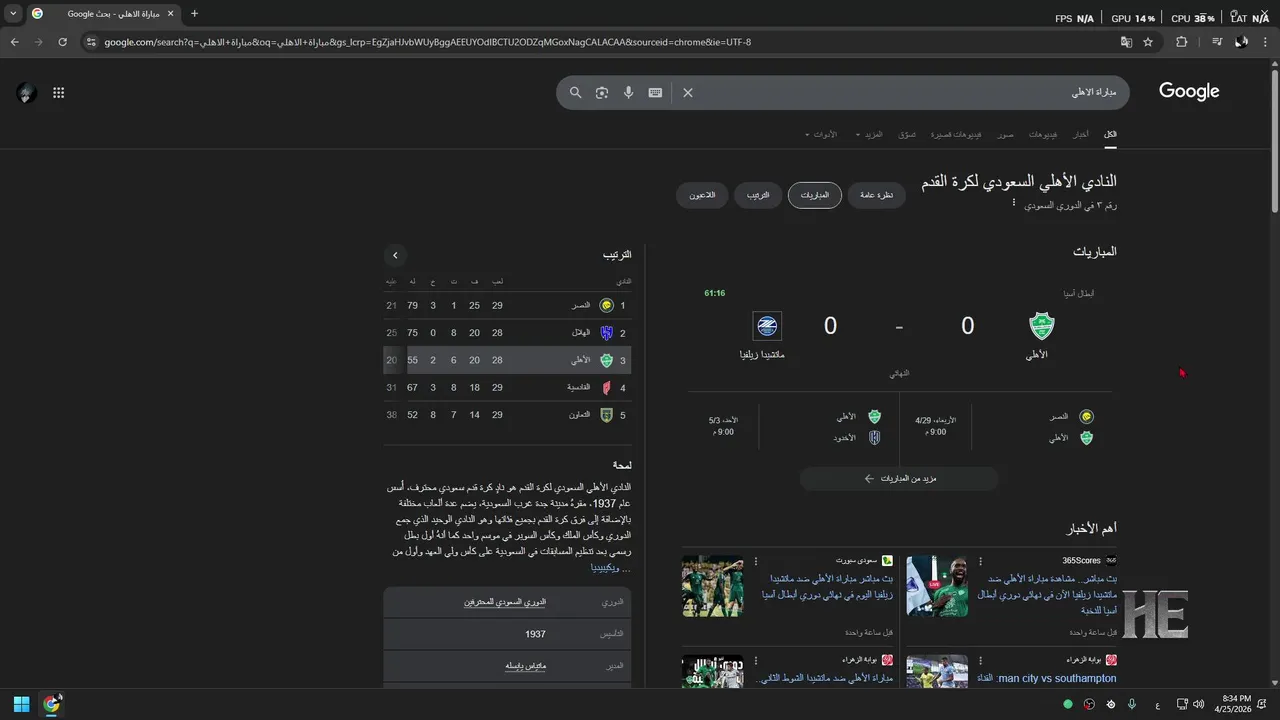Switch to the صور (Images) tab
Image resolution: width=1280 pixels, height=720 pixels.
coord(1005,134)
